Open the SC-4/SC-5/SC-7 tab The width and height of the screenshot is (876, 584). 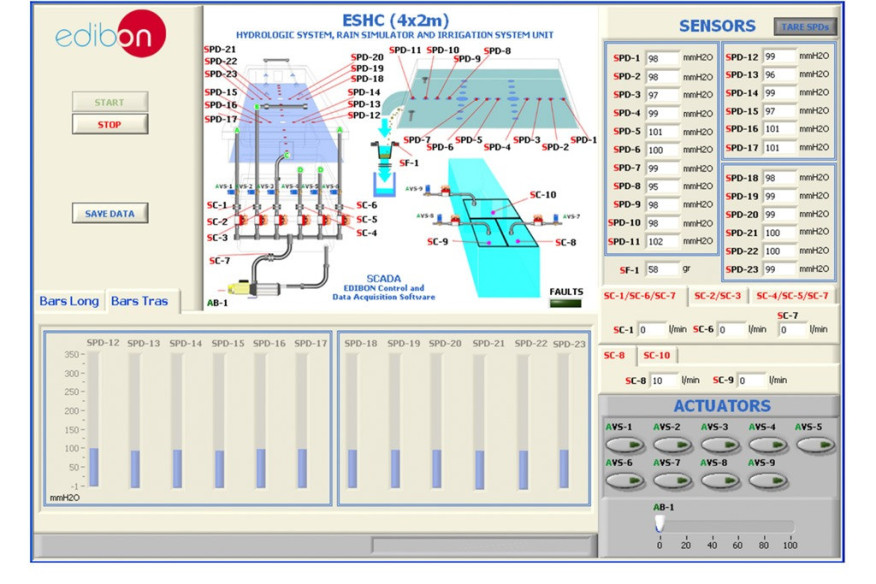(x=792, y=296)
